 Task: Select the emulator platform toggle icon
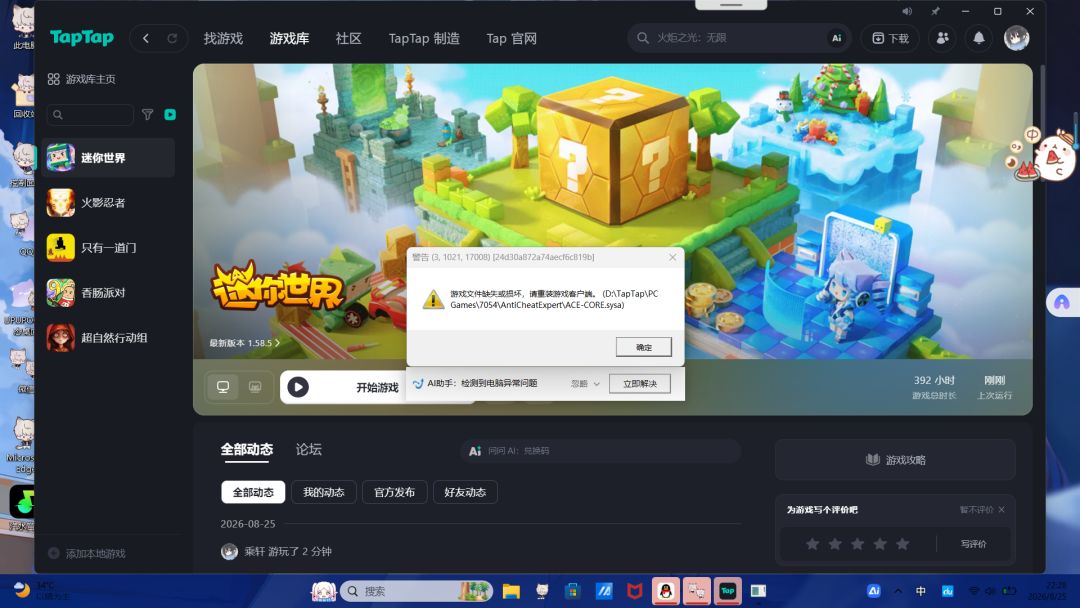pos(255,387)
